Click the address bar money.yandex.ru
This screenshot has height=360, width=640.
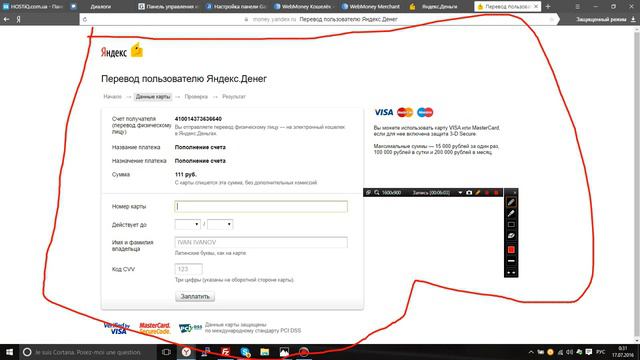(320, 19)
